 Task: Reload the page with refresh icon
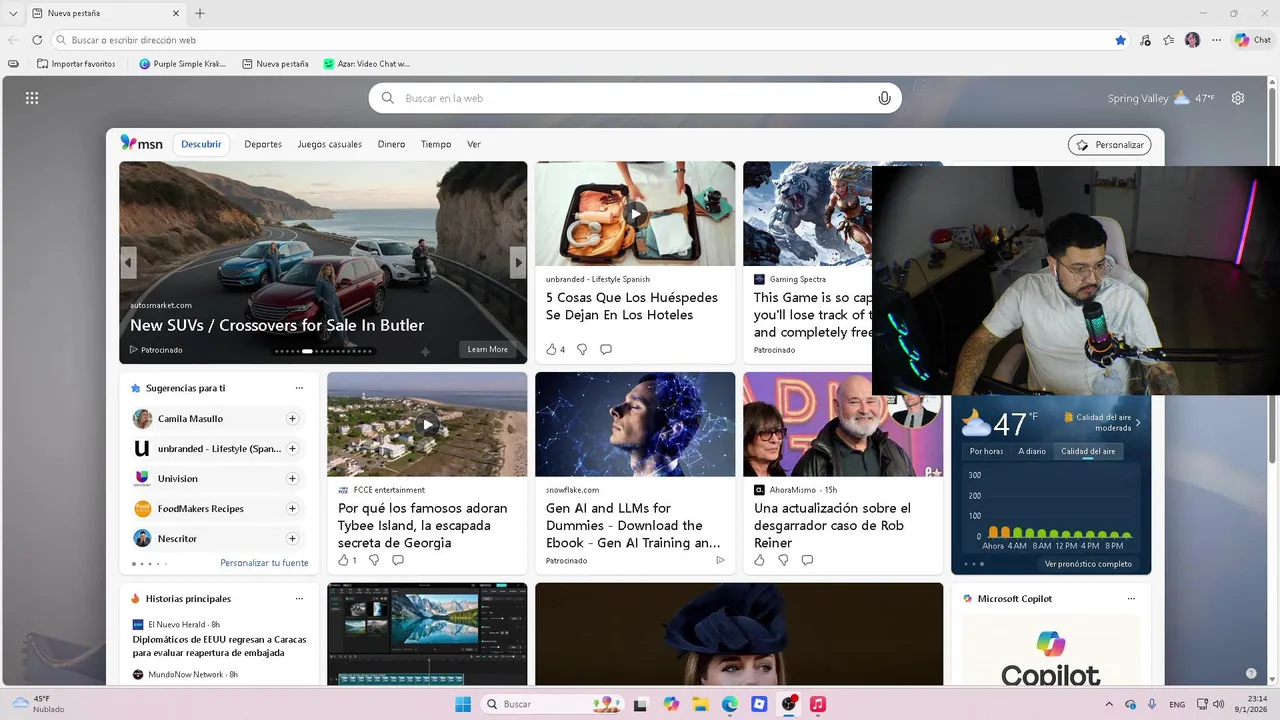click(x=37, y=40)
